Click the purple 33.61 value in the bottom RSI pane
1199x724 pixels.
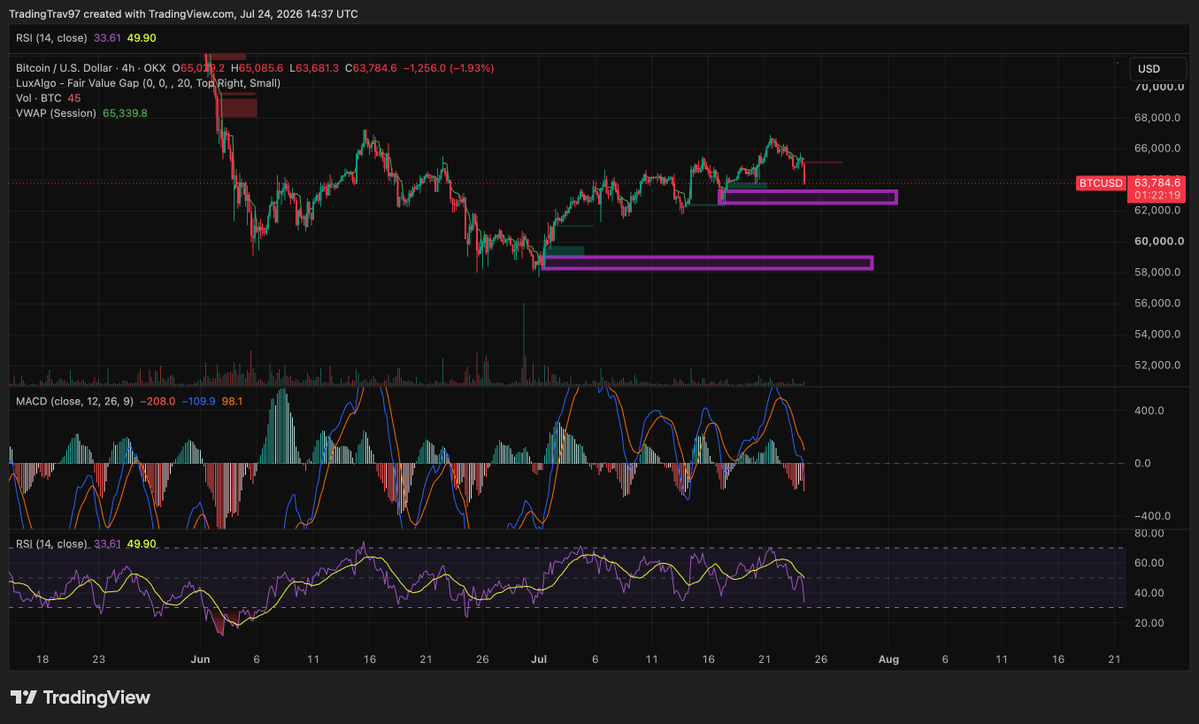click(108, 544)
